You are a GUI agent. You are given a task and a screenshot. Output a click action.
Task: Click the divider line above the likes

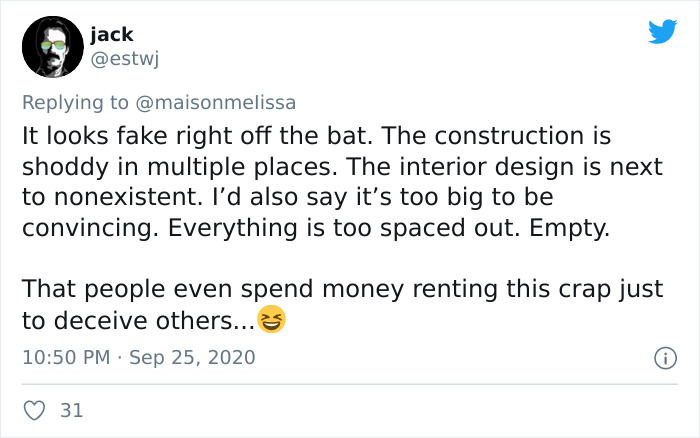(350, 385)
